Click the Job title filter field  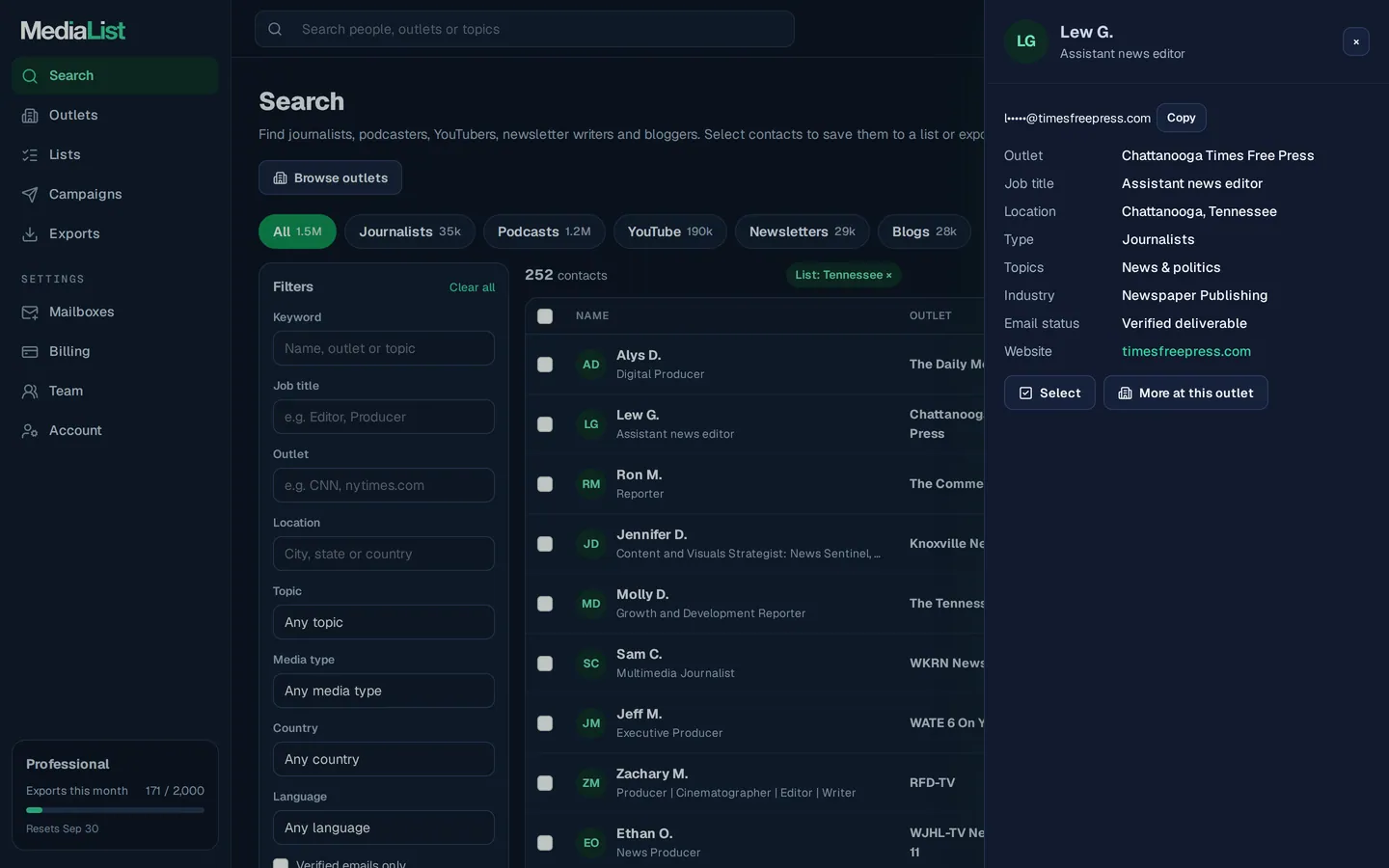click(384, 417)
